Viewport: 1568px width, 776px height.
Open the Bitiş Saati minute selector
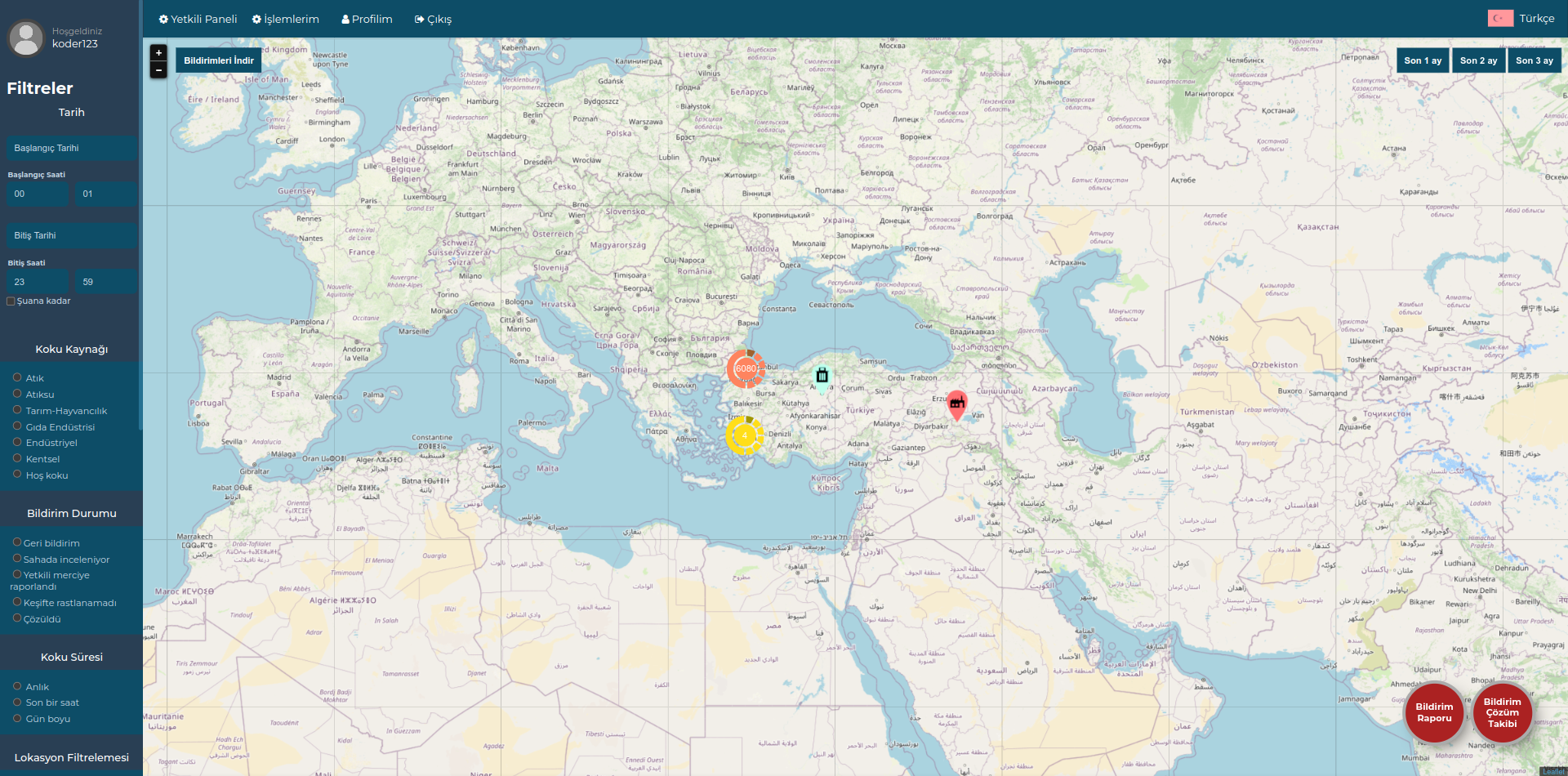(105, 282)
